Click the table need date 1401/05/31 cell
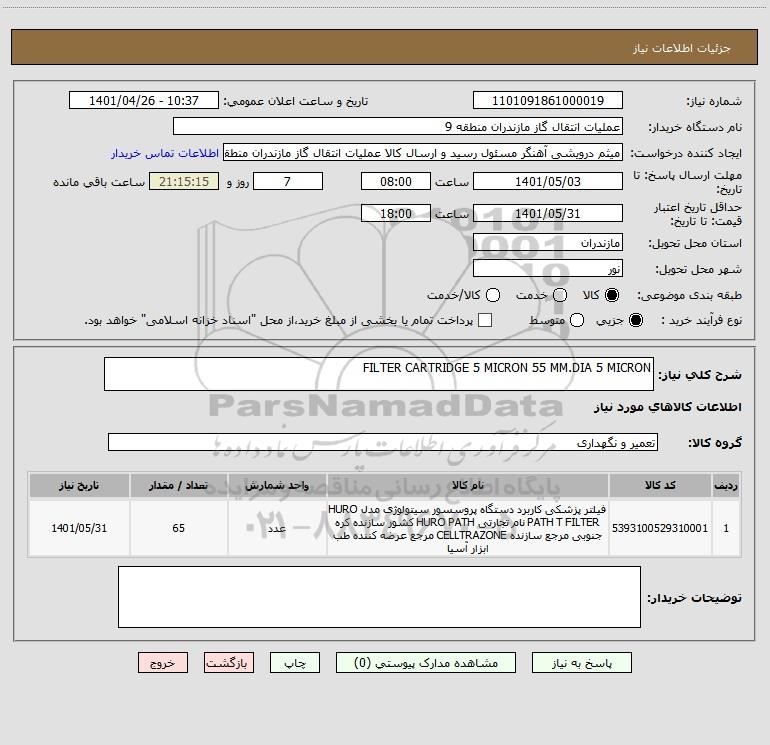 (79, 528)
